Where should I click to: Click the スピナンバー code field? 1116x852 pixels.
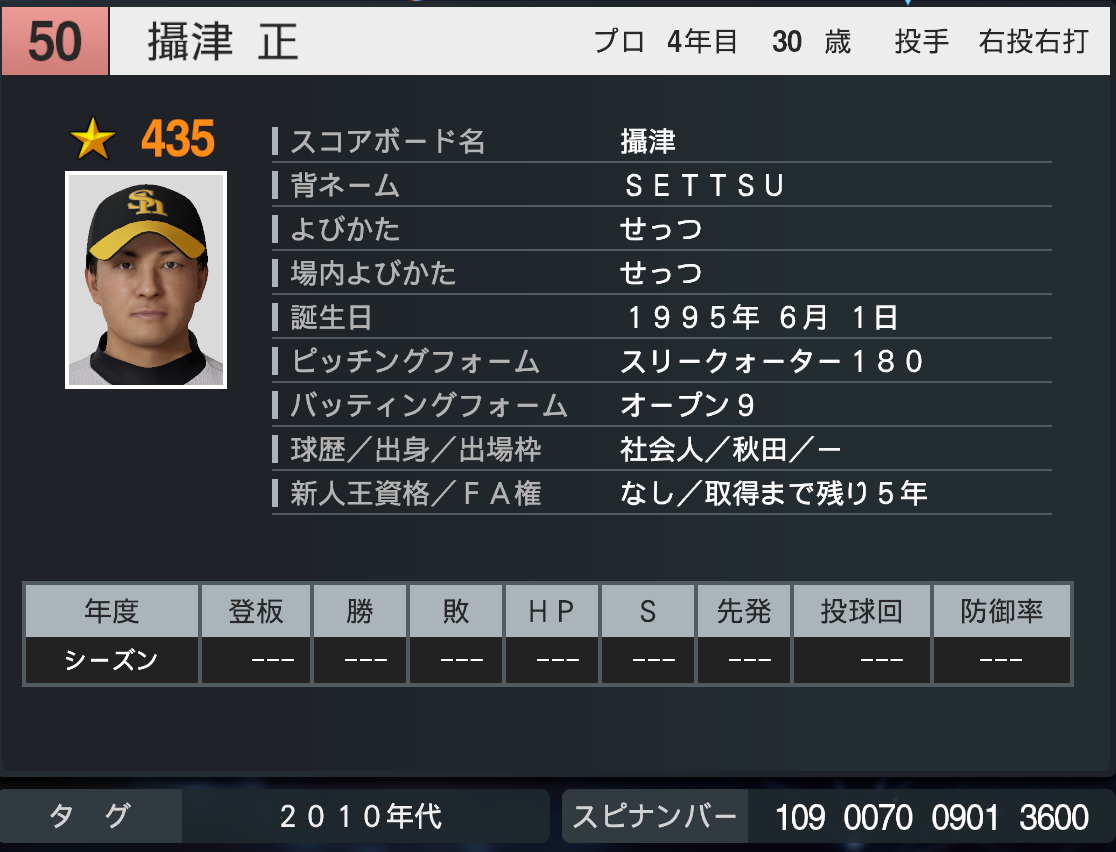[x=931, y=816]
